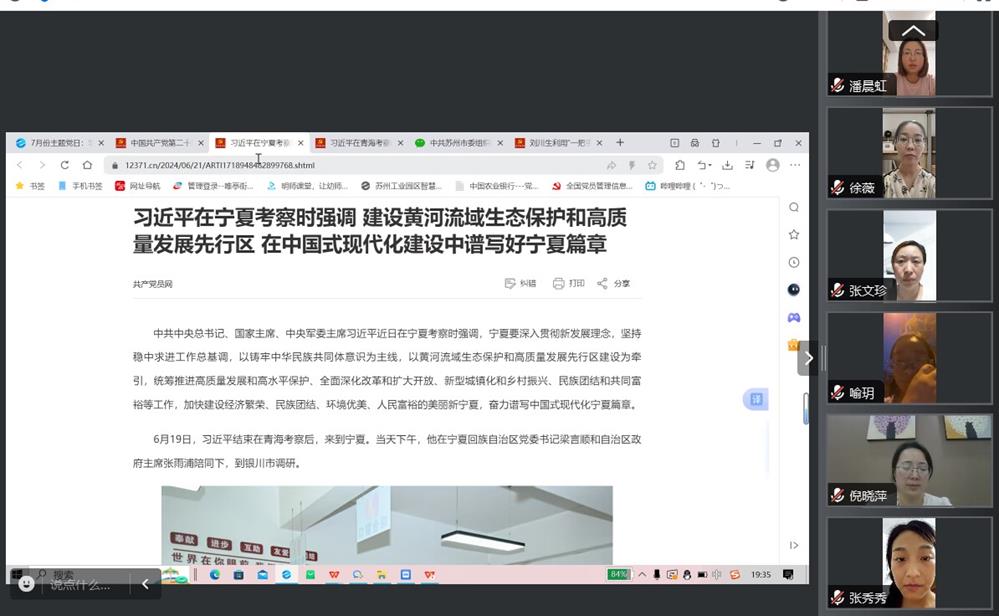Toggle 倪晓萍's muted microphone icon
This screenshot has width=999, height=616.
(837, 495)
